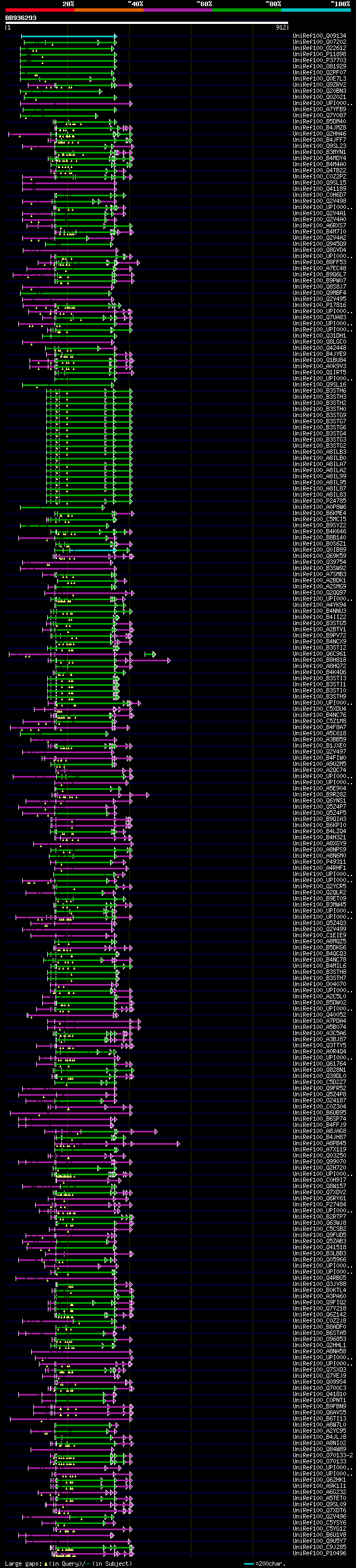Open the UniRef100_Q62HK1 entry
Screen dimensions: 356x1568
click(319, 1480)
